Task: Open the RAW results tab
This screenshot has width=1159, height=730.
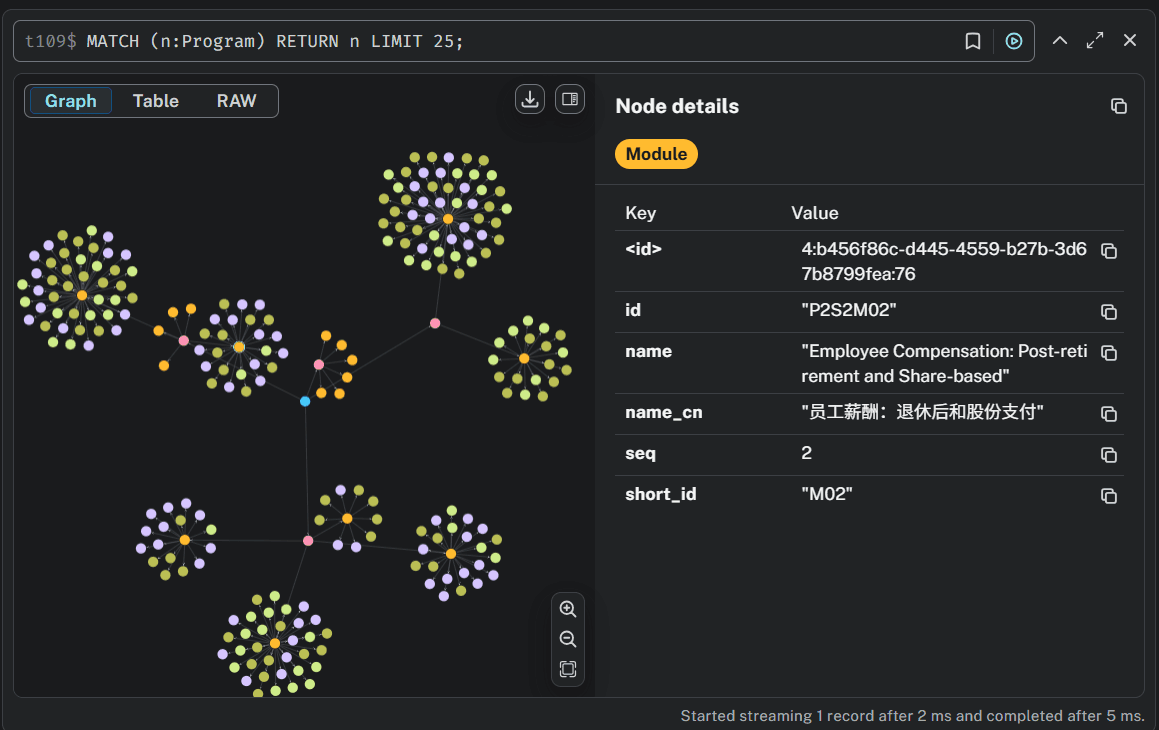Action: pos(236,100)
